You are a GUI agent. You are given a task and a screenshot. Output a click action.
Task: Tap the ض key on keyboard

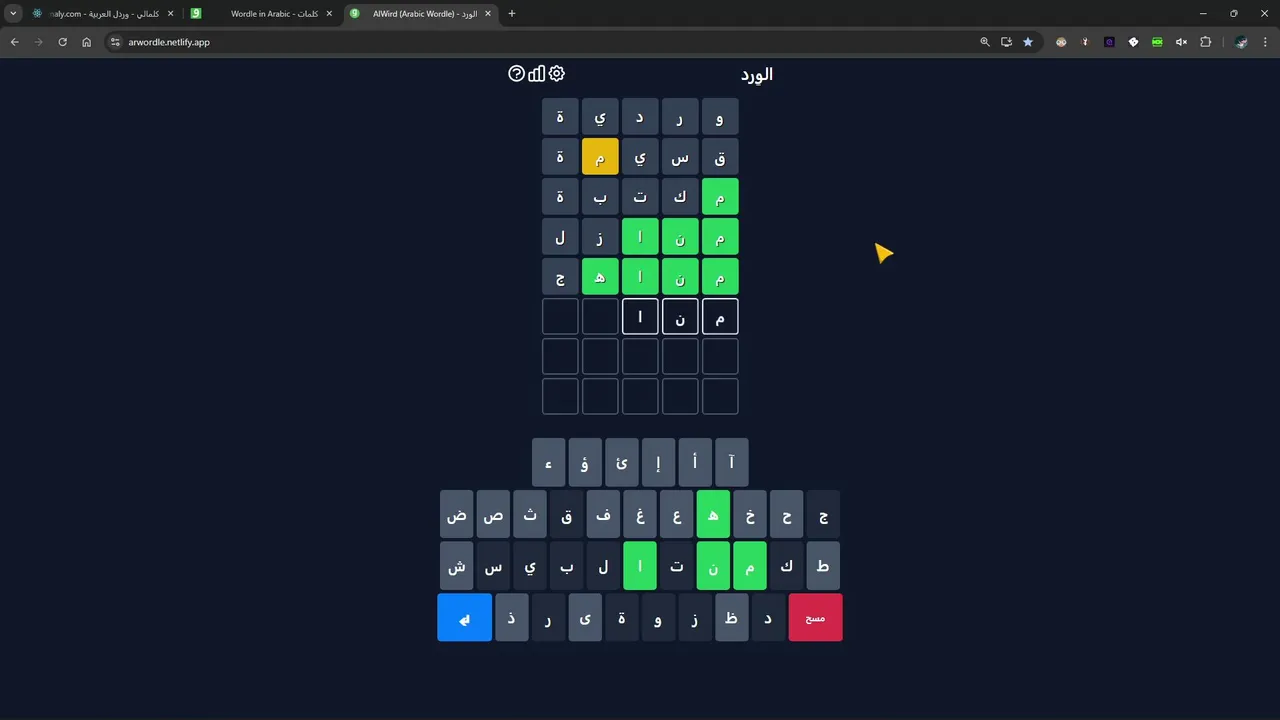point(456,514)
